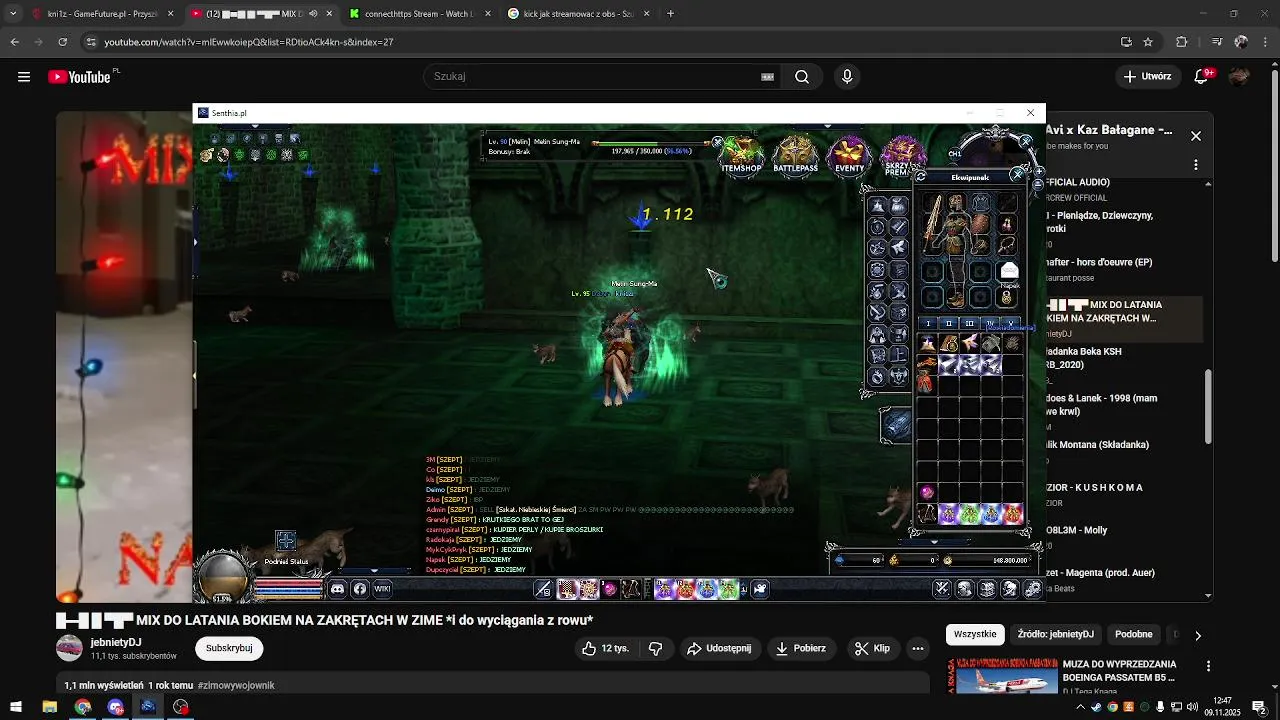Open the jebnietyDJ channel link
The height and width of the screenshot is (720, 1280).
(x=116, y=642)
